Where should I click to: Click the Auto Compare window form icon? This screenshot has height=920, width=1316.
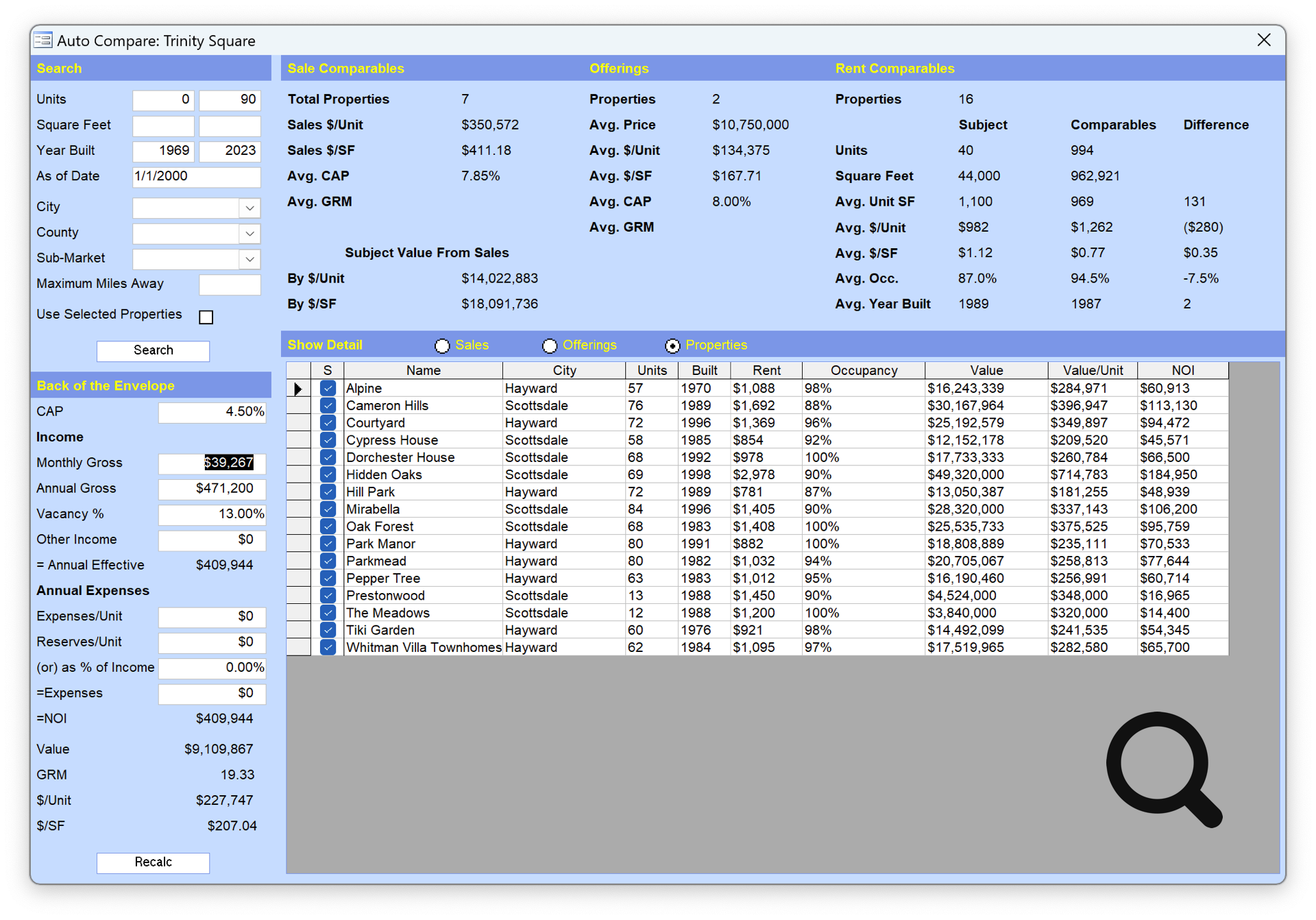coord(43,40)
